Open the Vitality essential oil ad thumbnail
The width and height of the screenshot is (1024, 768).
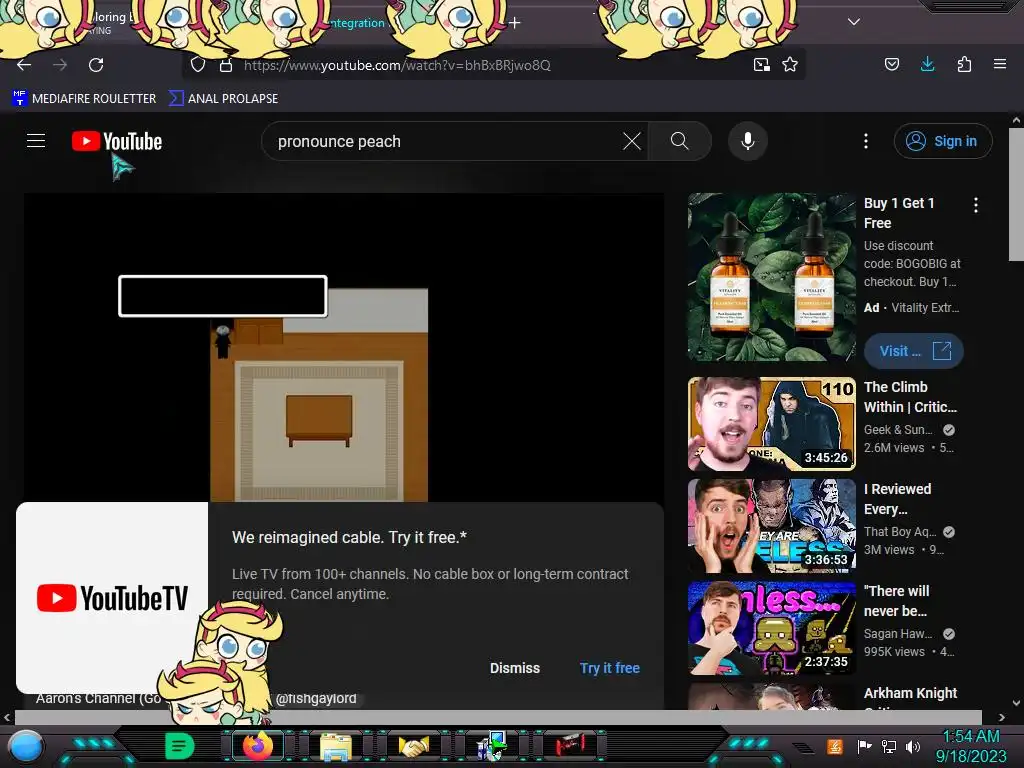click(771, 277)
